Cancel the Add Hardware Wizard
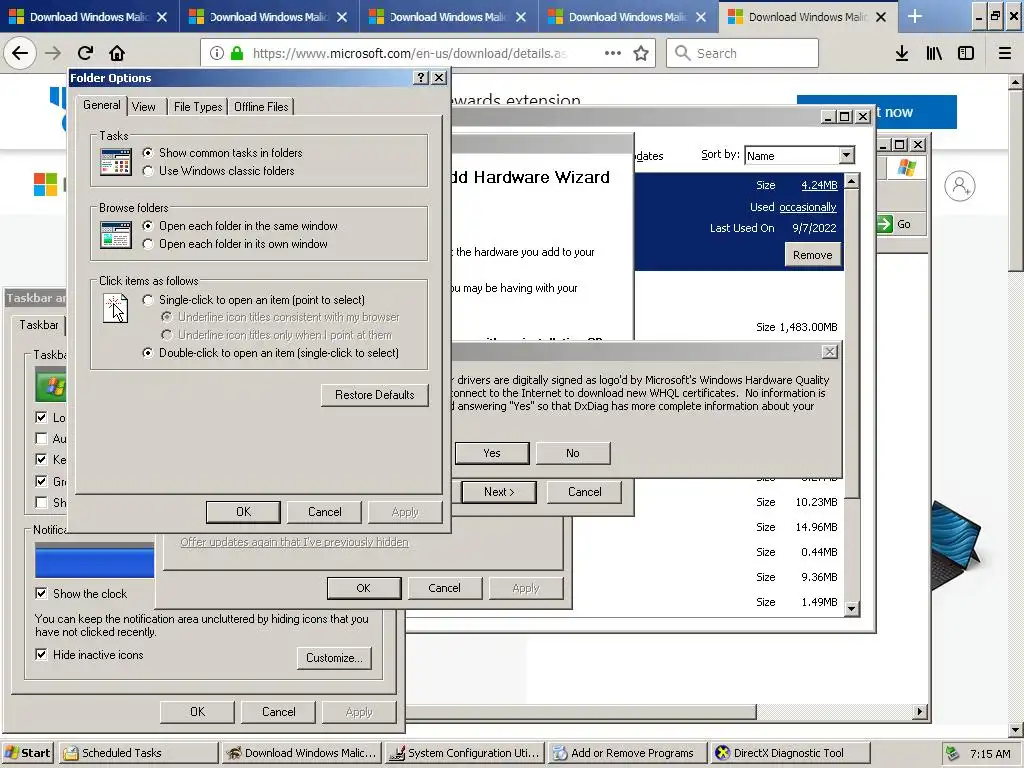The image size is (1024, 768). coord(584,492)
